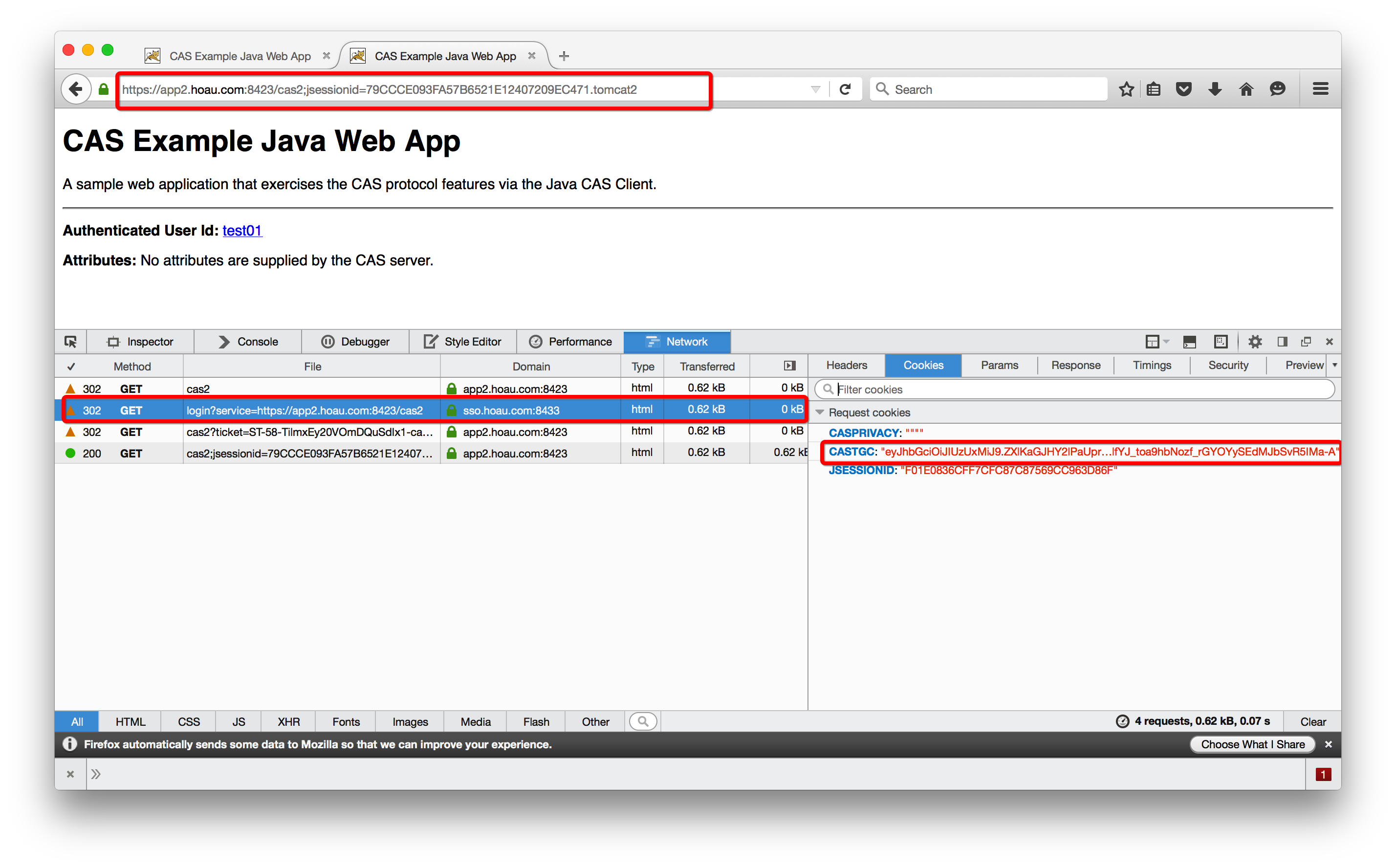Click the test01 user link
This screenshot has height=868, width=1396.
tap(241, 230)
